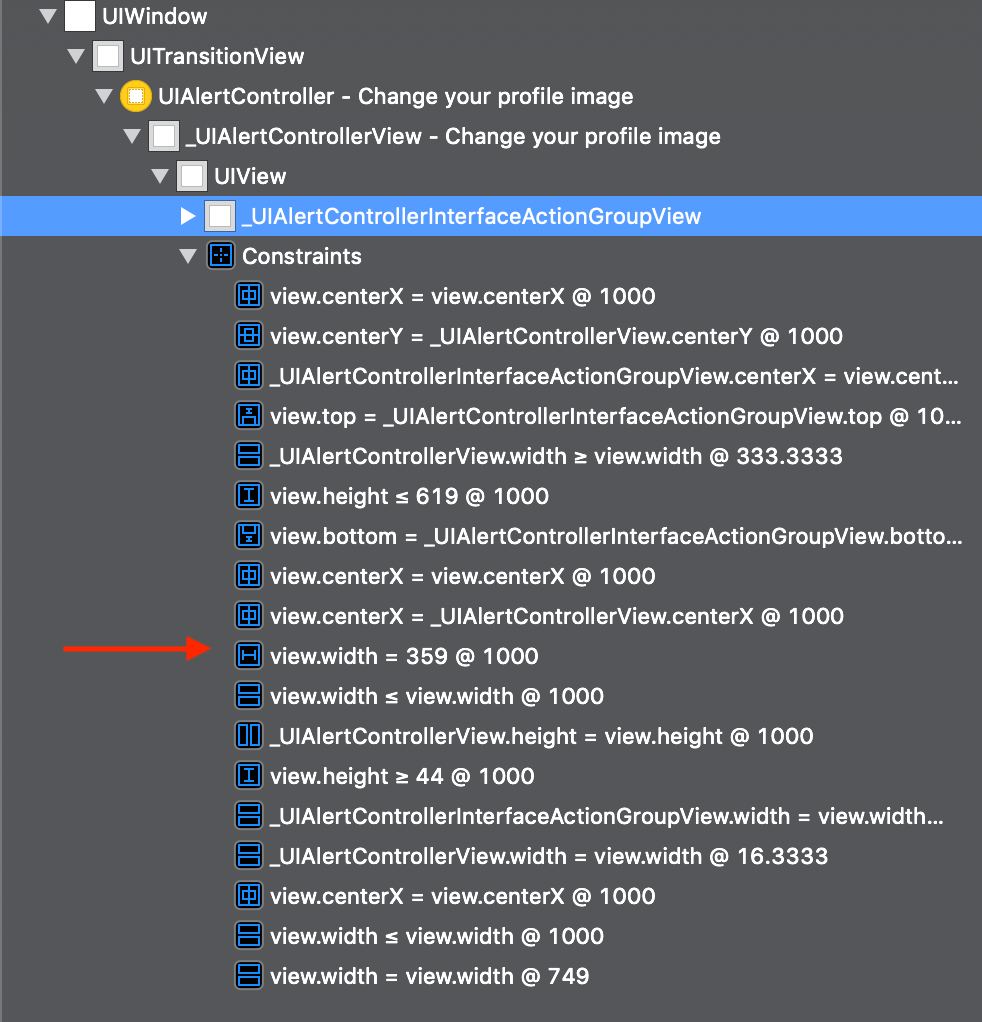This screenshot has height=1022, width=982.
Task: Collapse the UITransitionView disclosure triangle
Action: tap(76, 56)
